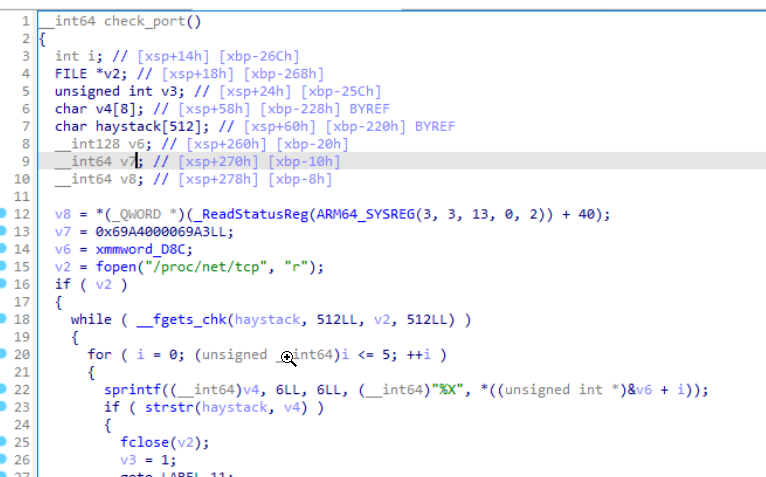Toggle breakpoint dot on line 23 strstr
This screenshot has height=477, width=766.
click(2, 407)
